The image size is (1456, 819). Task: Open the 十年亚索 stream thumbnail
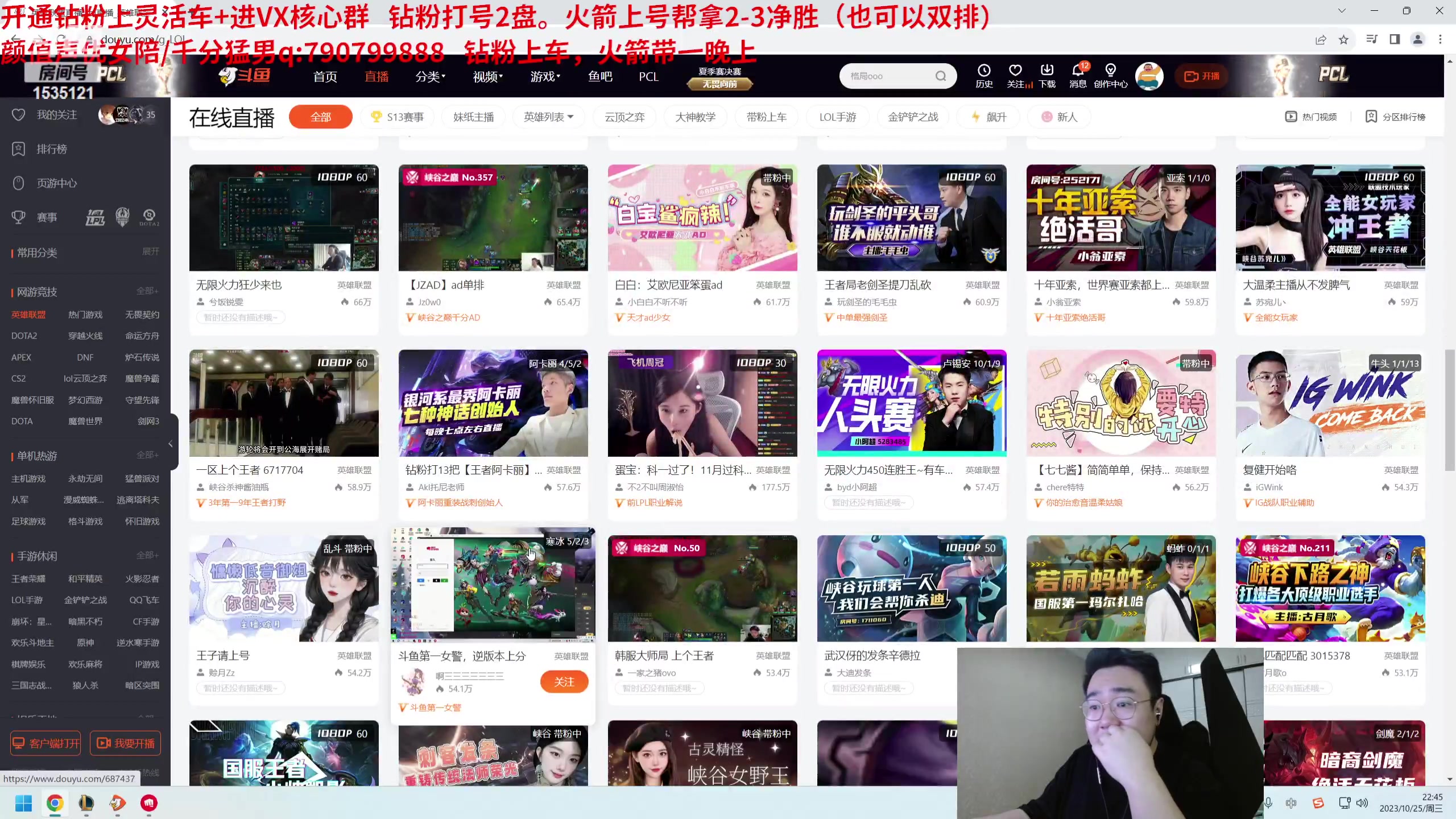click(1120, 218)
